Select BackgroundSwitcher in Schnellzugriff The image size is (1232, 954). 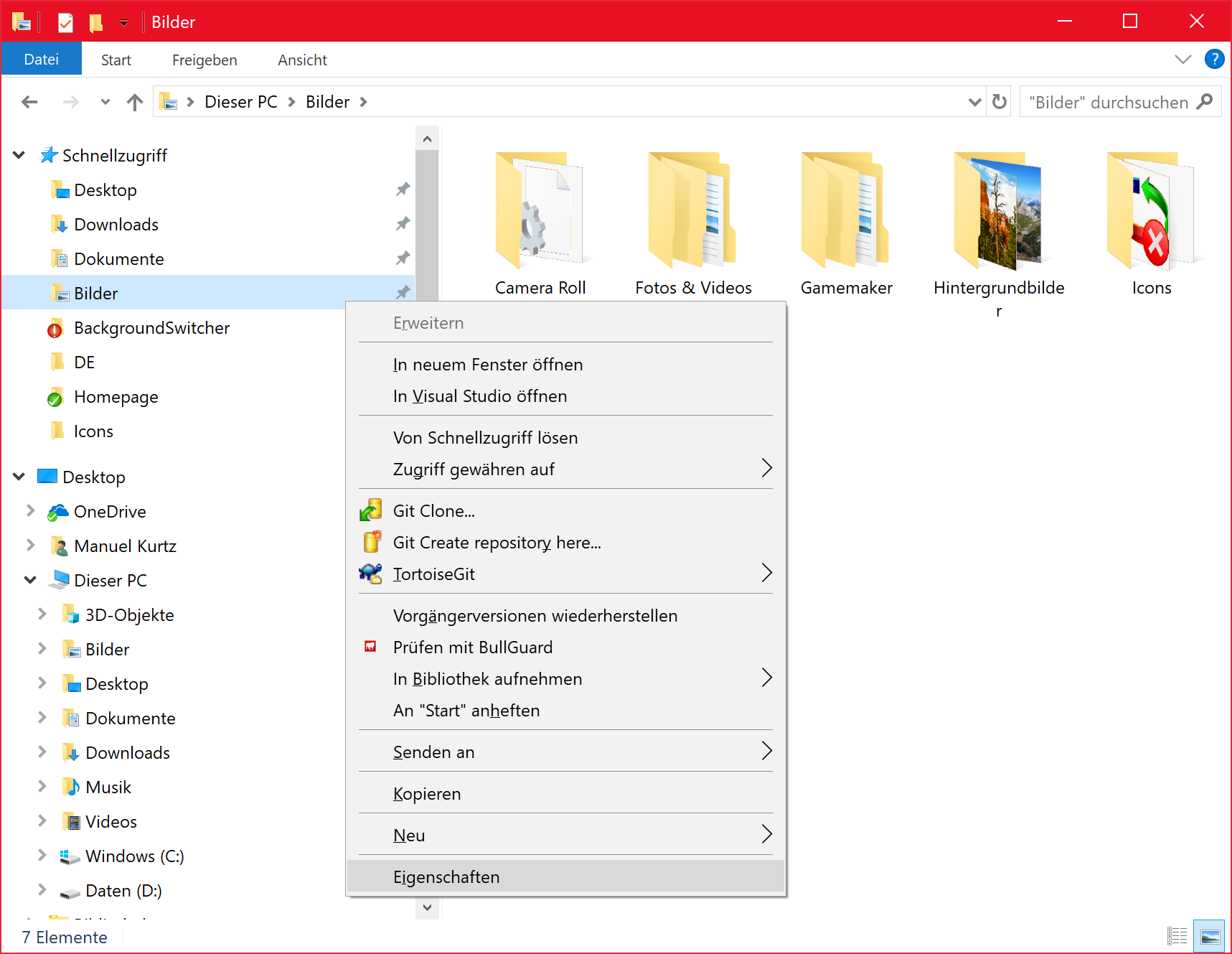151,328
